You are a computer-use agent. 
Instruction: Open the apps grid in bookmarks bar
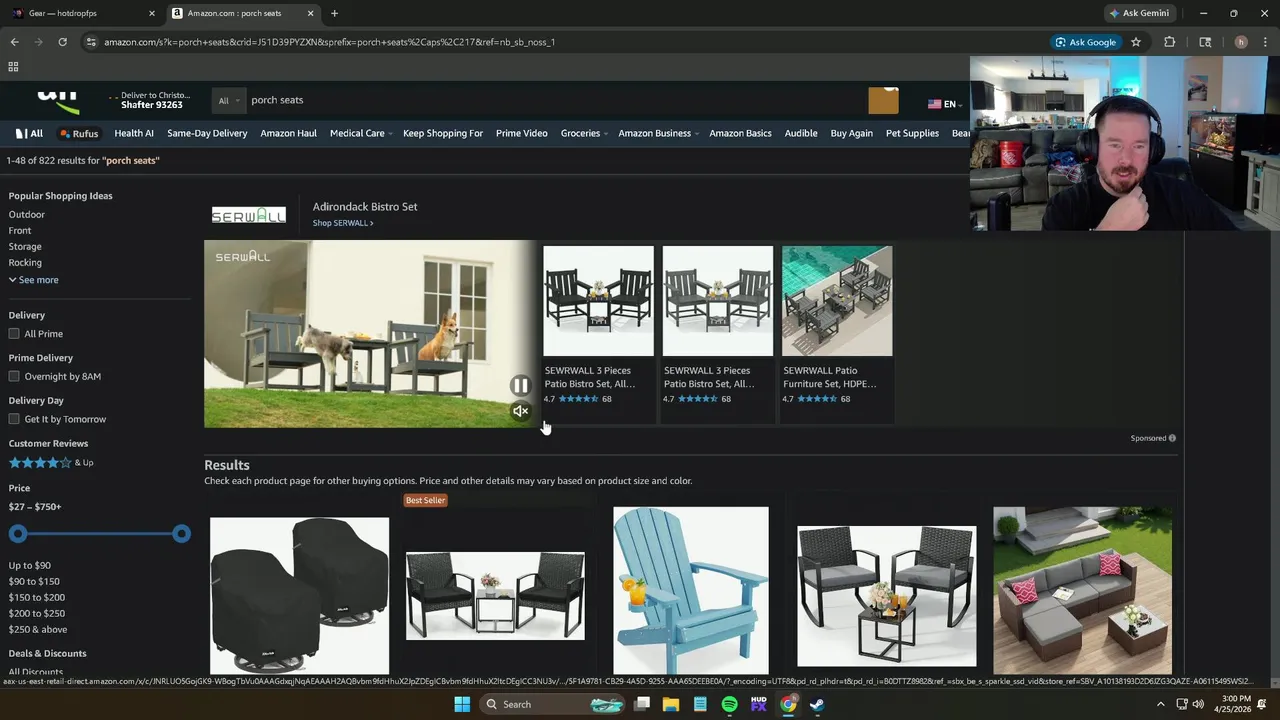pos(13,67)
